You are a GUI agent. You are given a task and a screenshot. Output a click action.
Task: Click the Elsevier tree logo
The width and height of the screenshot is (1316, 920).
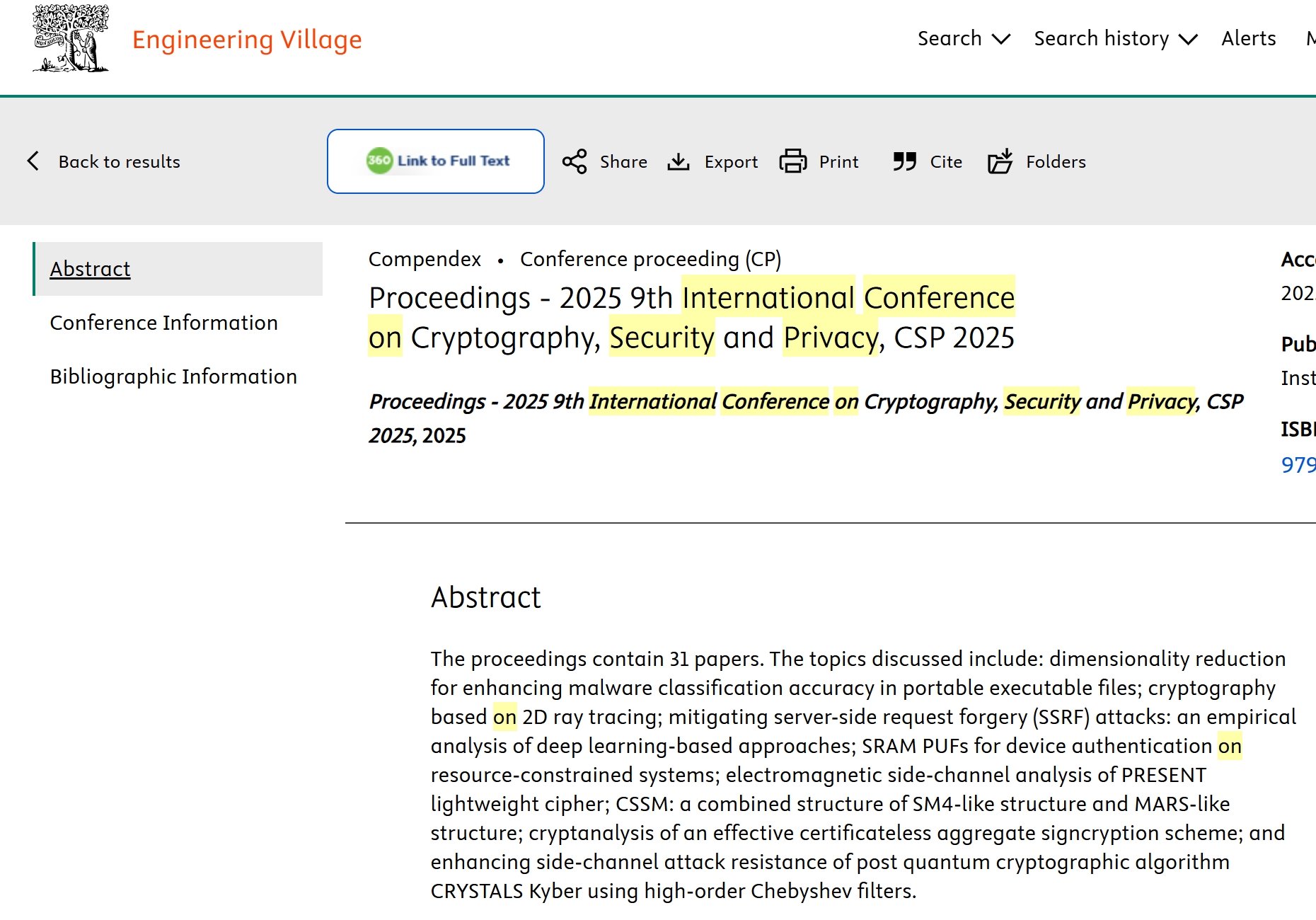click(x=71, y=38)
